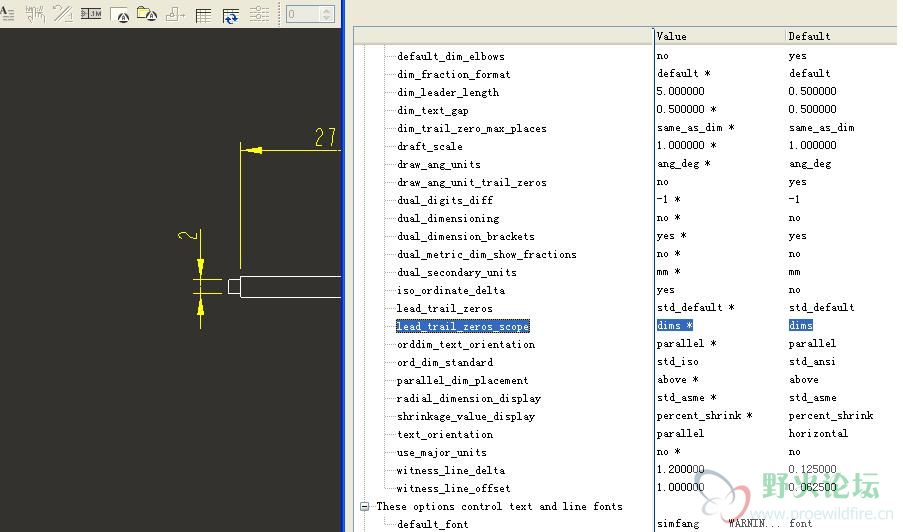This screenshot has height=532, width=903.
Task: Click the dimension text box icon
Action: point(91,14)
